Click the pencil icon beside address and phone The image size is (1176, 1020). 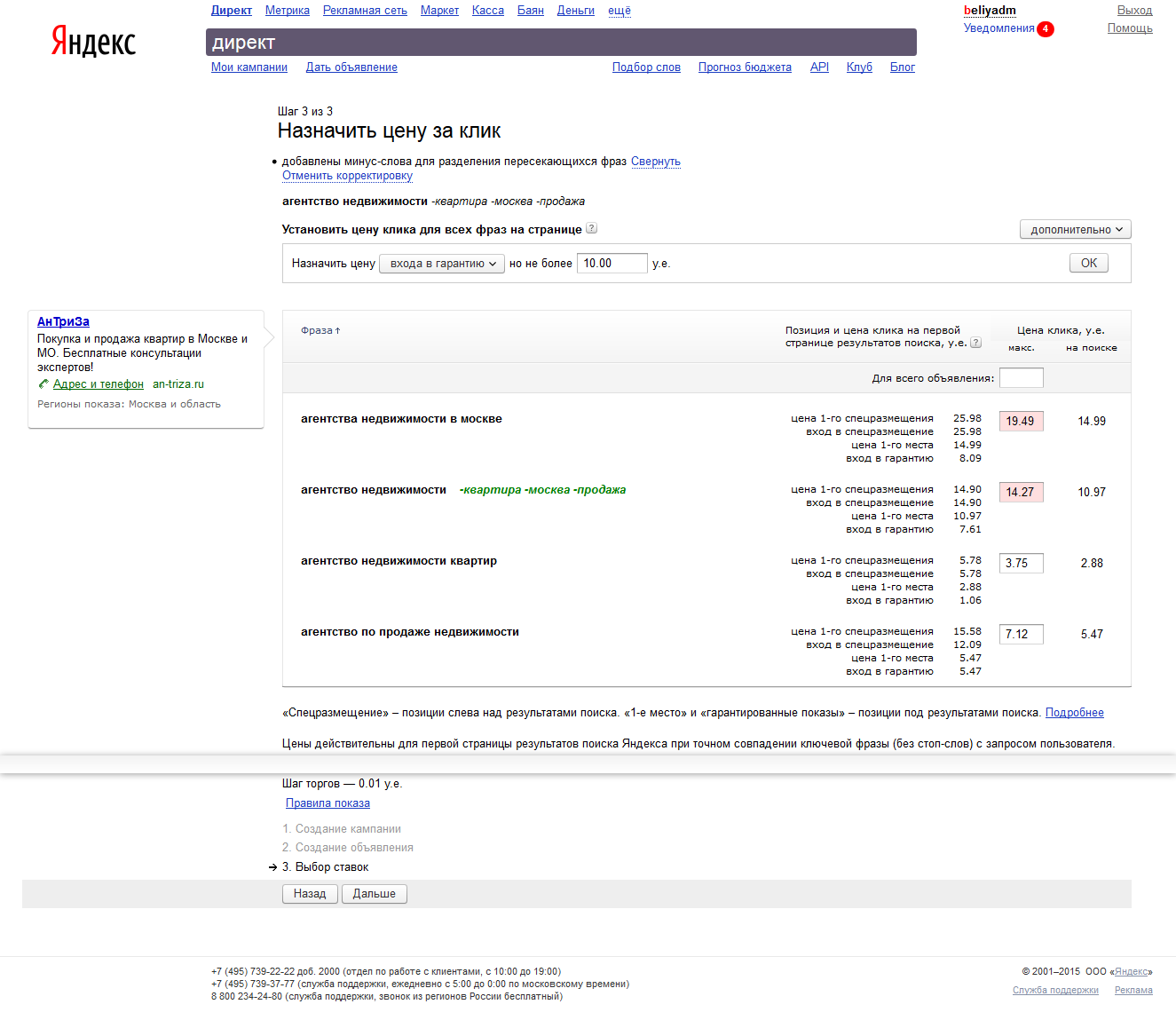pyautogui.click(x=43, y=384)
